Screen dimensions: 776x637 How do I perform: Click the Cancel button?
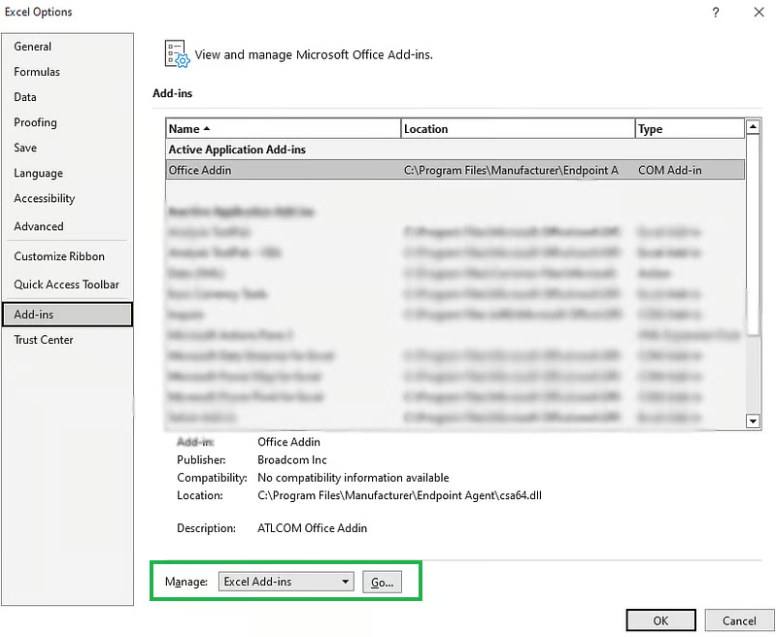(x=739, y=621)
